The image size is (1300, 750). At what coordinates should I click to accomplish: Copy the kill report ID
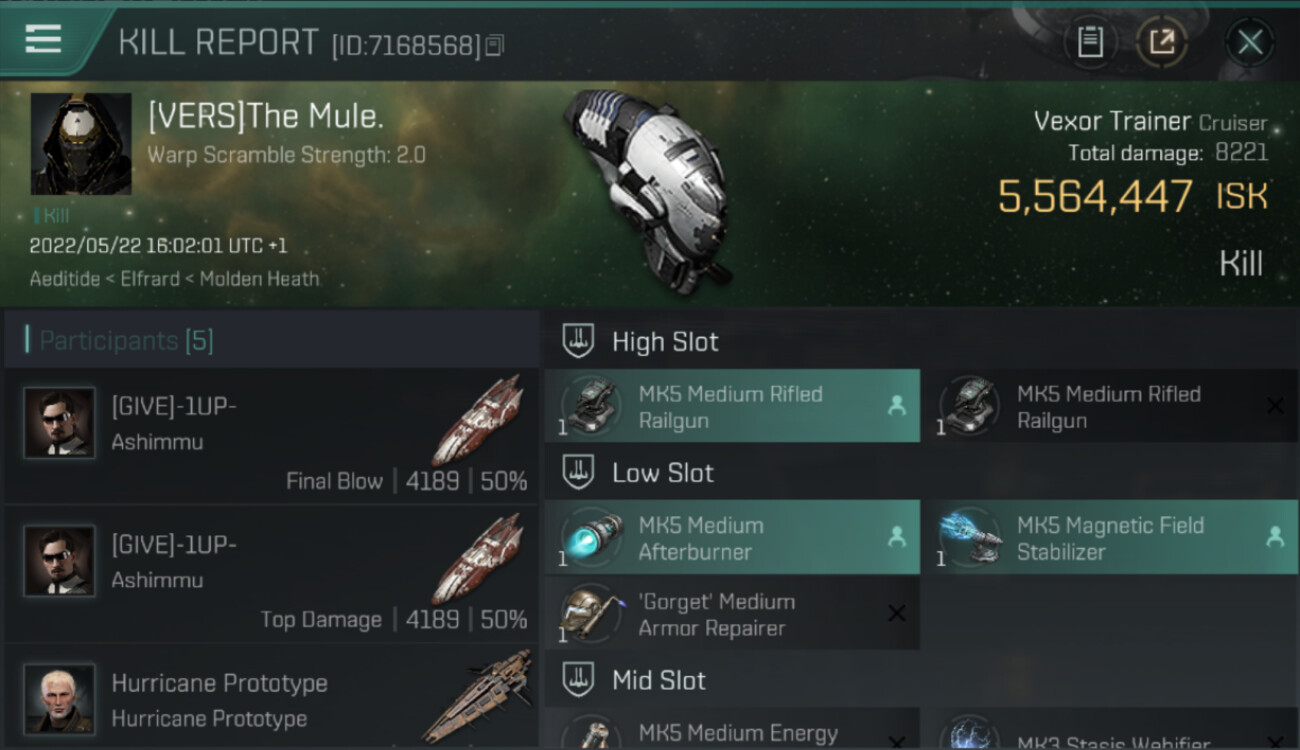click(x=496, y=45)
